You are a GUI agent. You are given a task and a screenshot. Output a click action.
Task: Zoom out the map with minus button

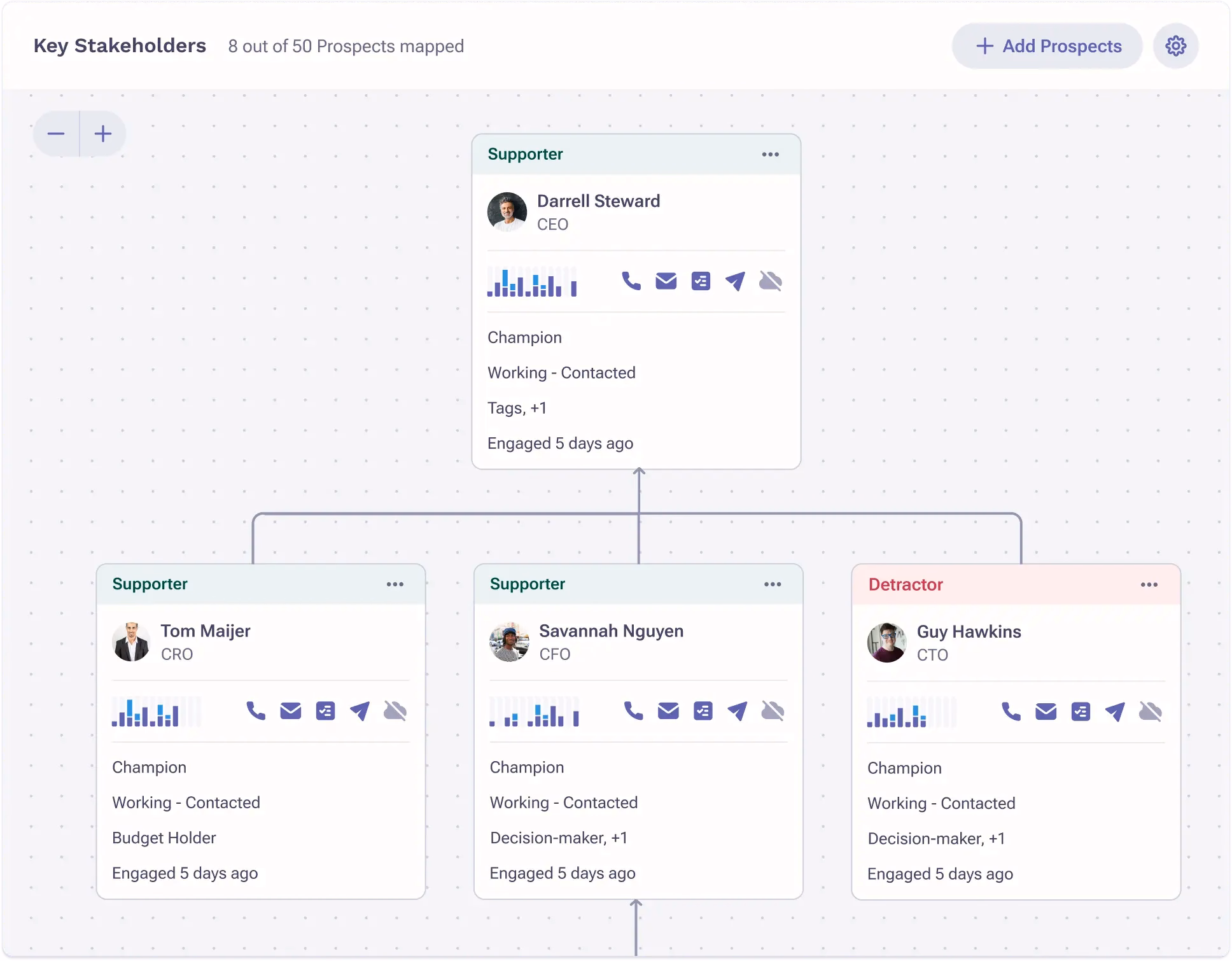[56, 134]
